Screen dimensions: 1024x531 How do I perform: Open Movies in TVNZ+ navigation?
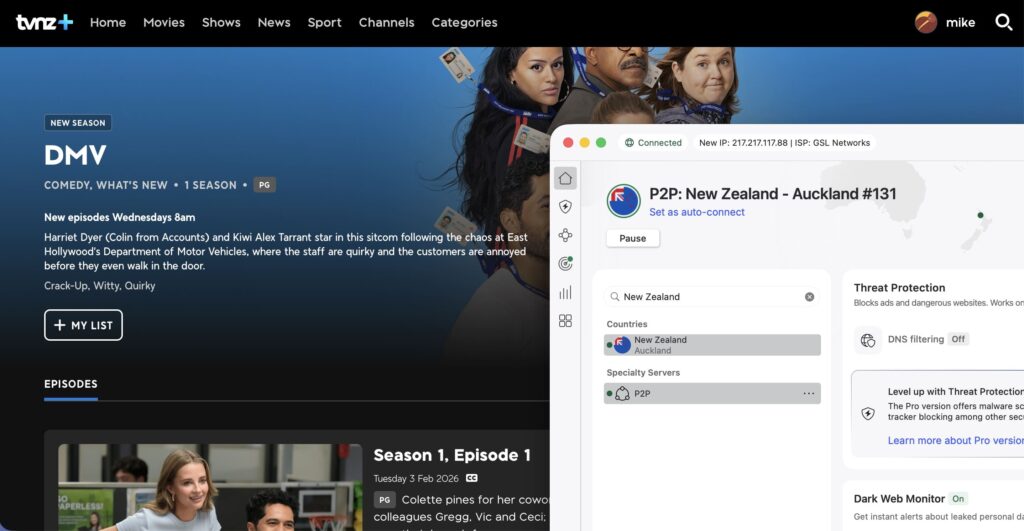[x=164, y=22]
